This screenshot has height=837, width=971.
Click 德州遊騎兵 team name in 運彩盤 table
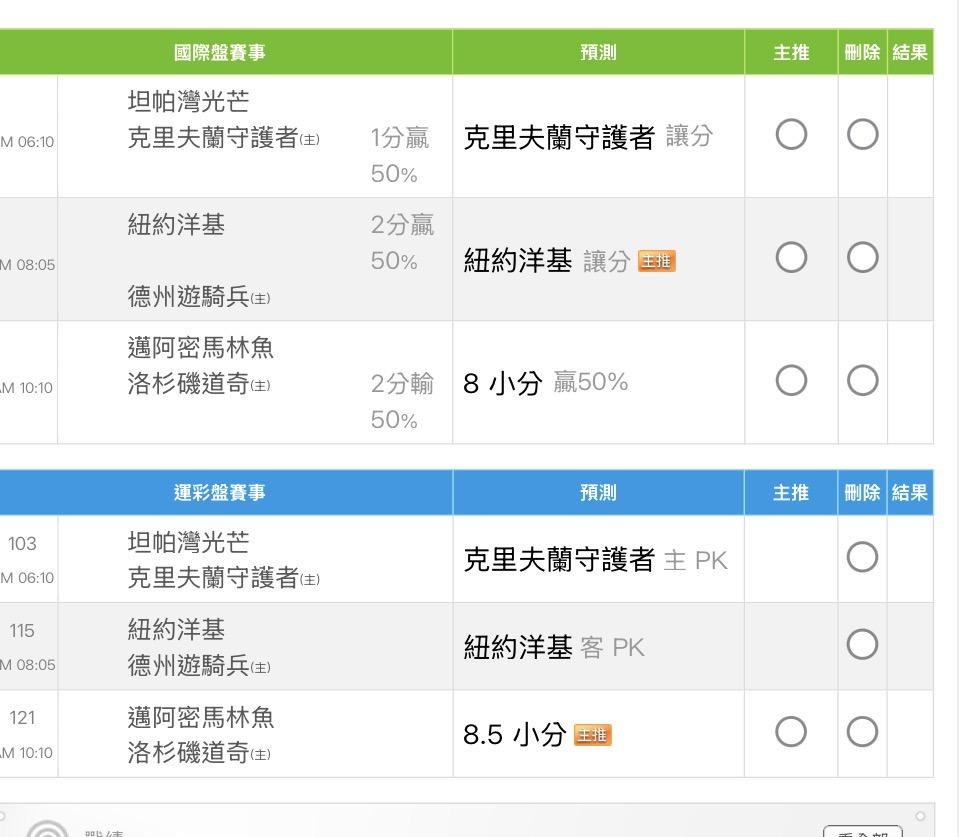(x=189, y=665)
